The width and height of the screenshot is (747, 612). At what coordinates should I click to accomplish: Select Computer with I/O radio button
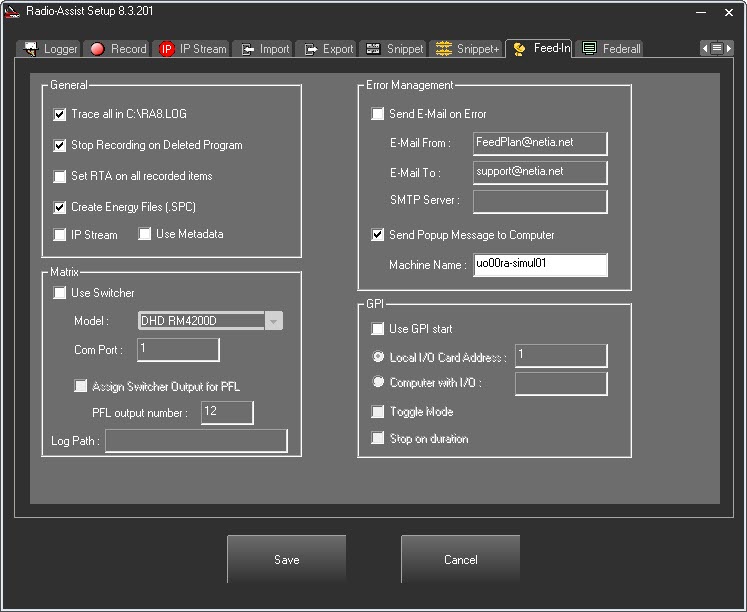tap(377, 382)
